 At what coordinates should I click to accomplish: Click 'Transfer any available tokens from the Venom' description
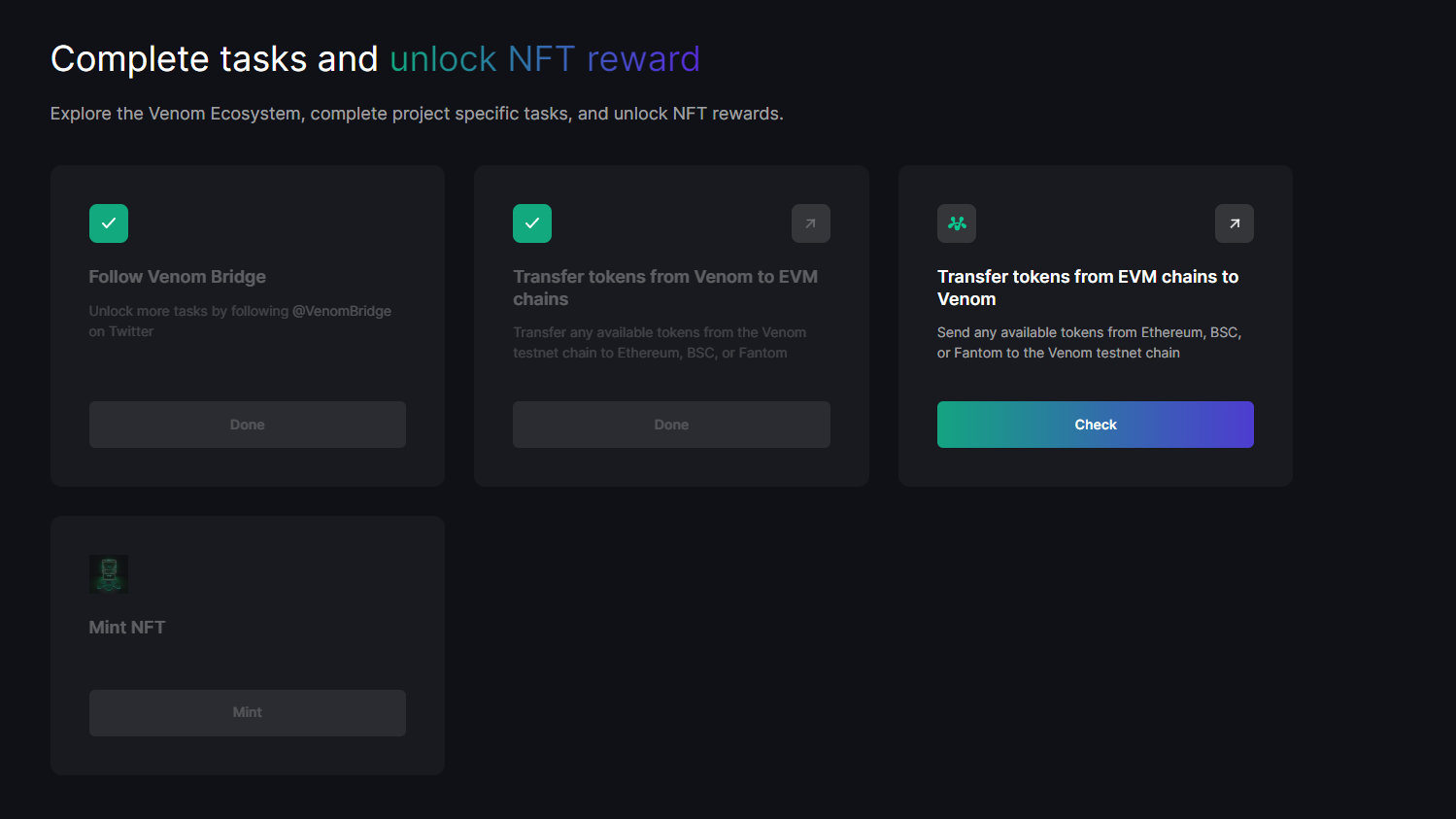coord(660,342)
